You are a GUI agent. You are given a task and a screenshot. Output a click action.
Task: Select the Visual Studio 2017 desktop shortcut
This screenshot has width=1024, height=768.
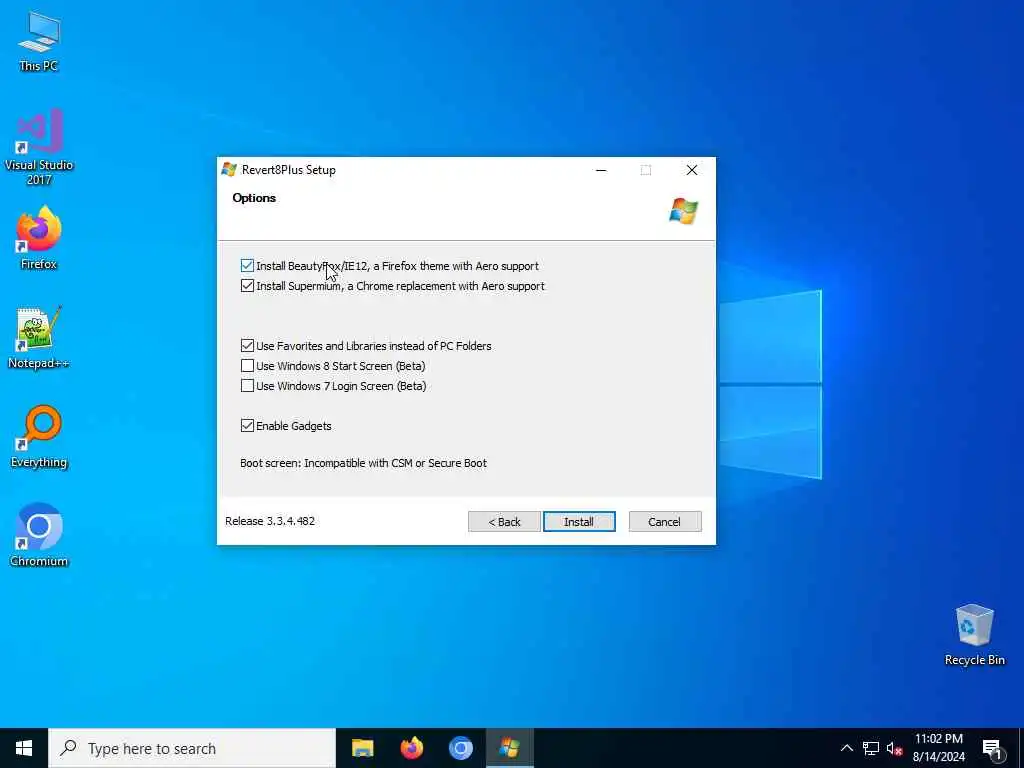(x=39, y=148)
